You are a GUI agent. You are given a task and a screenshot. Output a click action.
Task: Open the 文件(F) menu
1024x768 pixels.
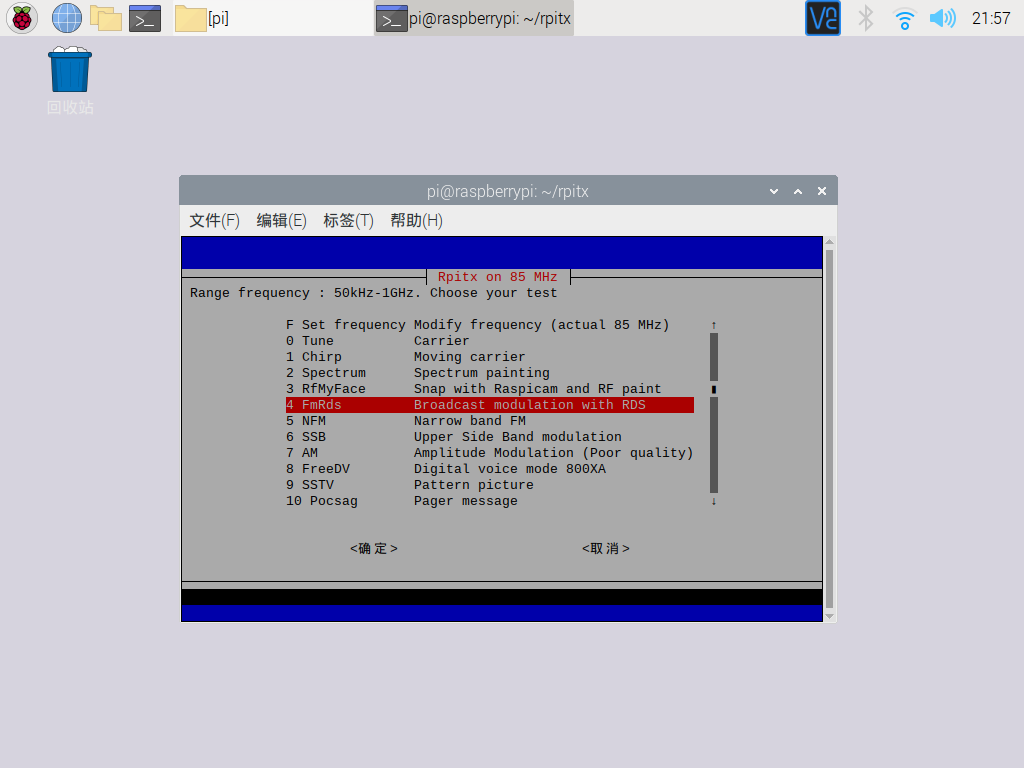click(214, 221)
